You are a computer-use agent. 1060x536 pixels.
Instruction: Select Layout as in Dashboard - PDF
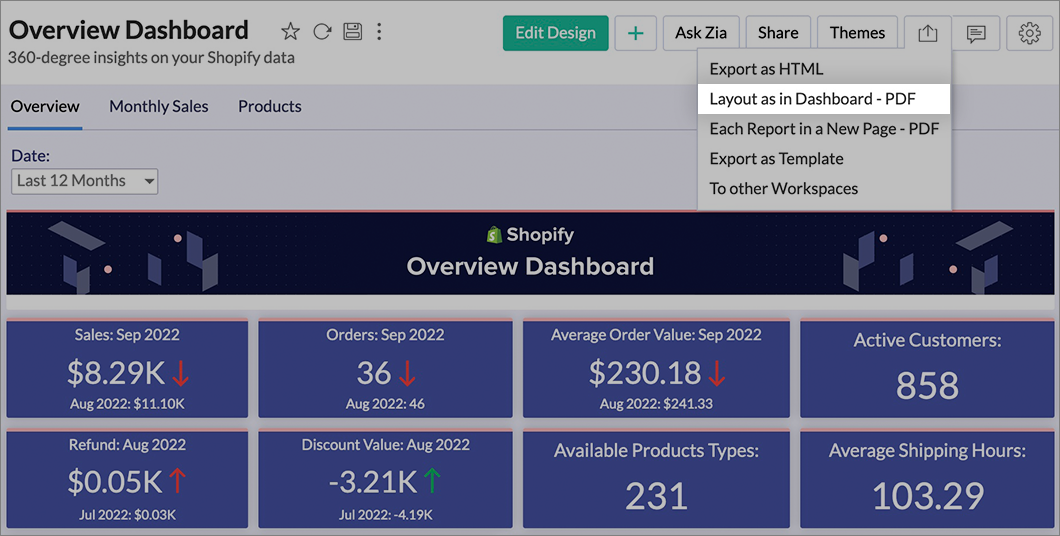(824, 99)
